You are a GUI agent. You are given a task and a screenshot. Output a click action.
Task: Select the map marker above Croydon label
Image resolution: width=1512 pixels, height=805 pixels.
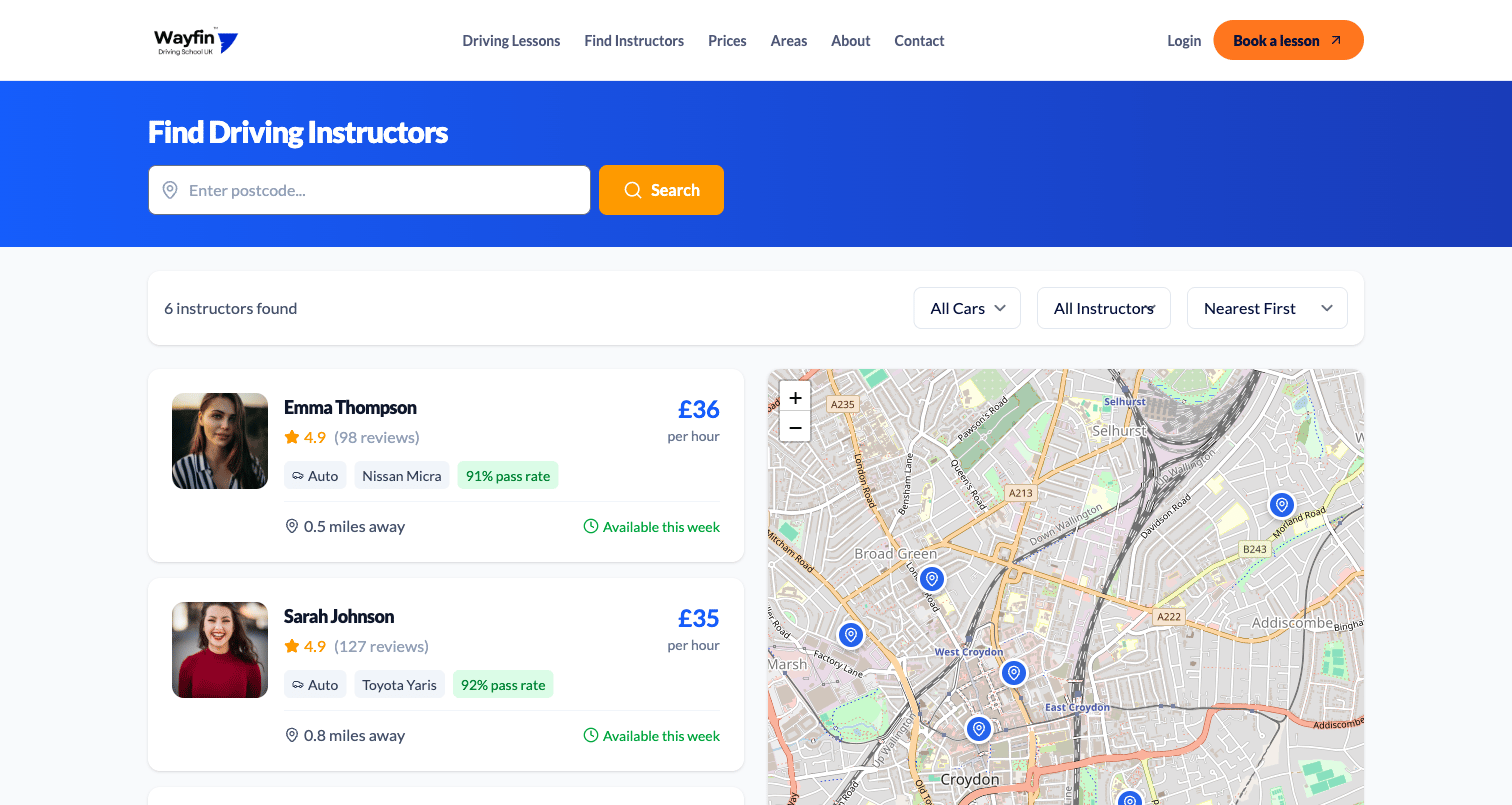[979, 729]
